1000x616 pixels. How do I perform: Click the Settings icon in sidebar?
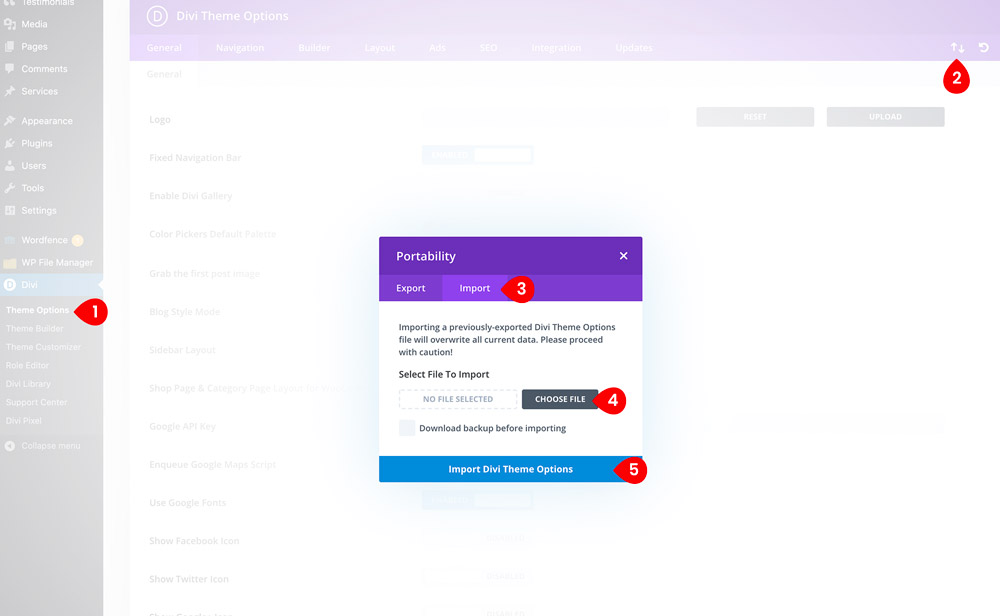[10, 210]
